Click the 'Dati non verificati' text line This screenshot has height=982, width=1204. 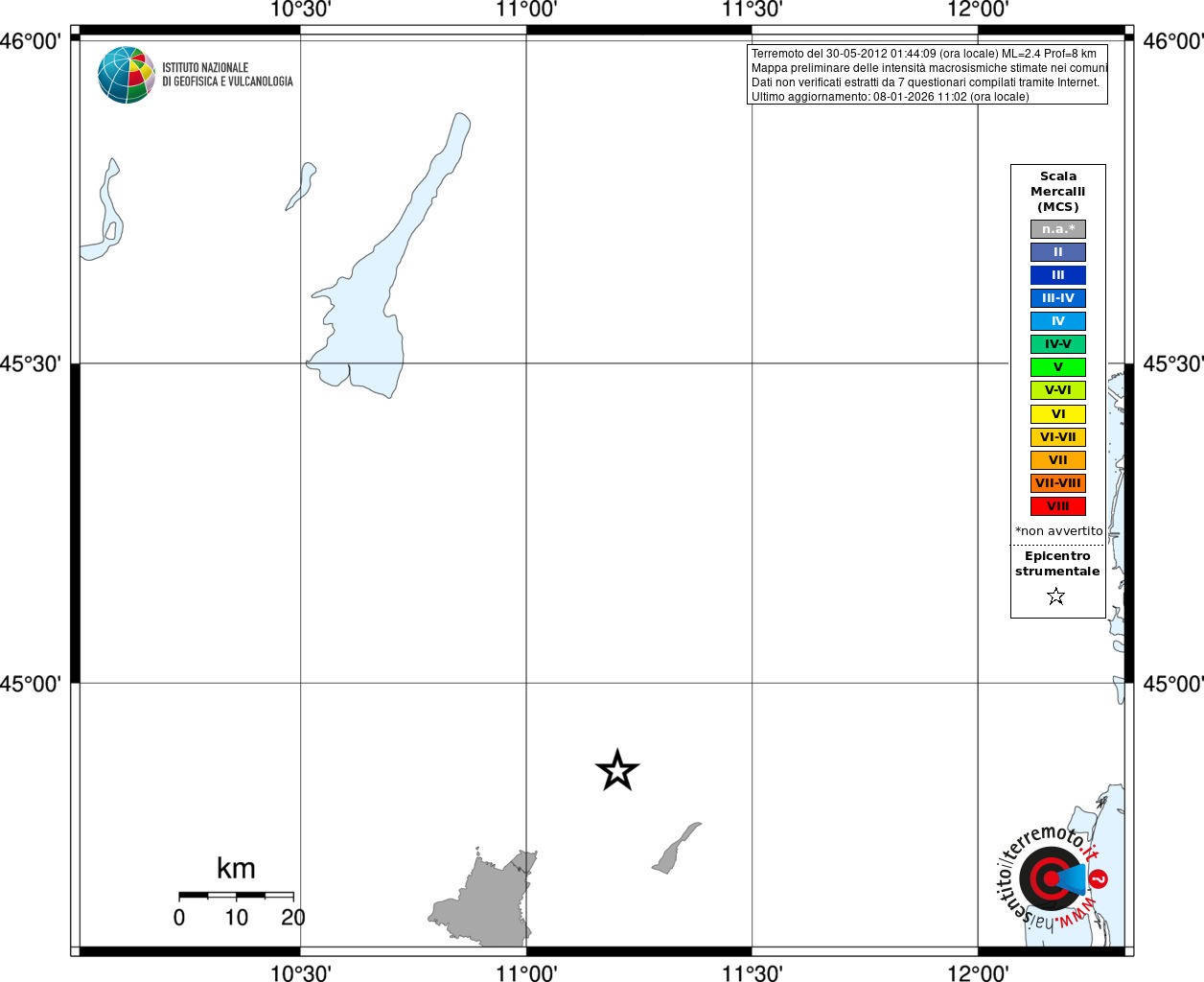click(x=926, y=82)
